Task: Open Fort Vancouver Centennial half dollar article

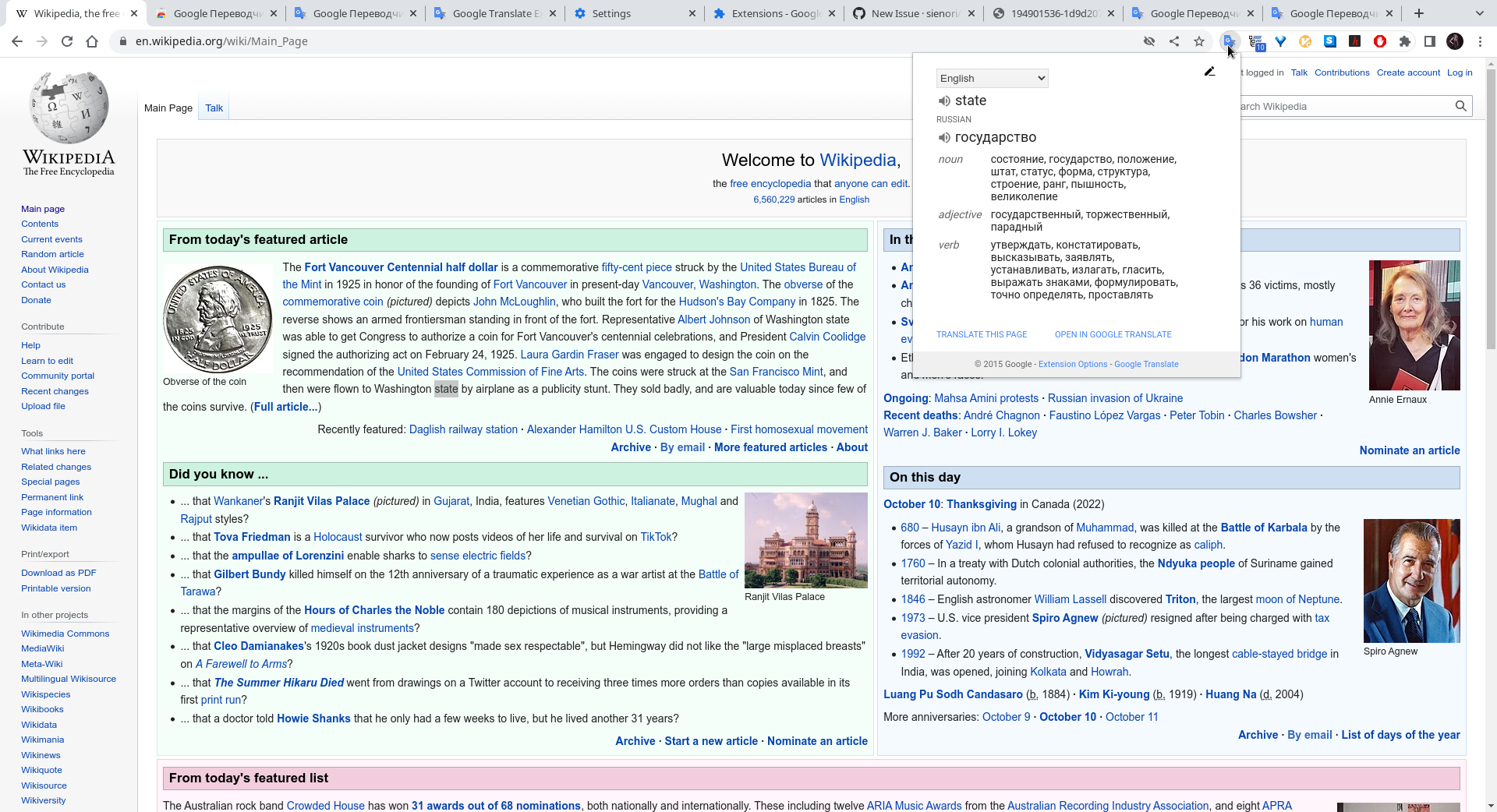Action: point(401,267)
